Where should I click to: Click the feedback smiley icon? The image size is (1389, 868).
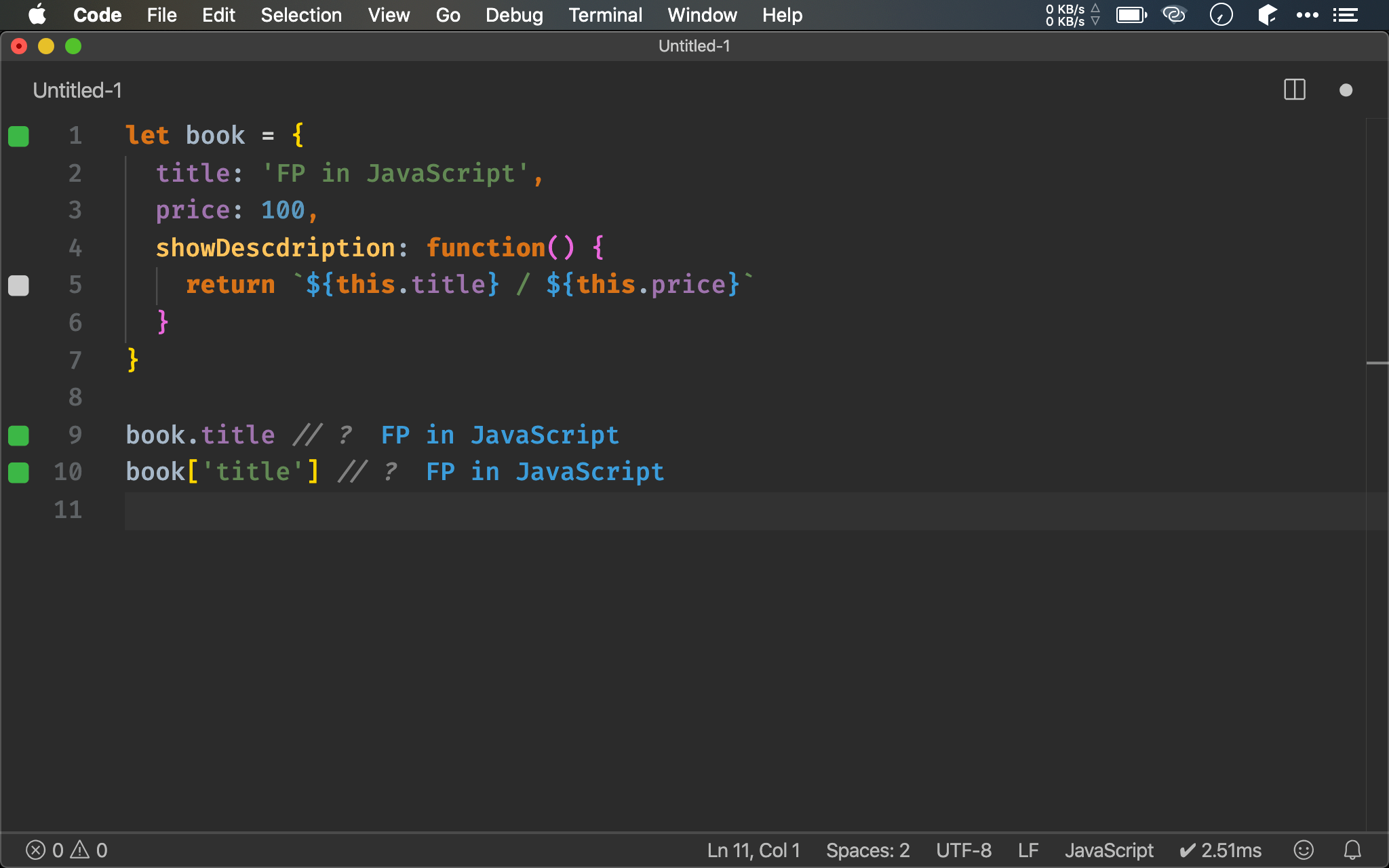point(1303,850)
